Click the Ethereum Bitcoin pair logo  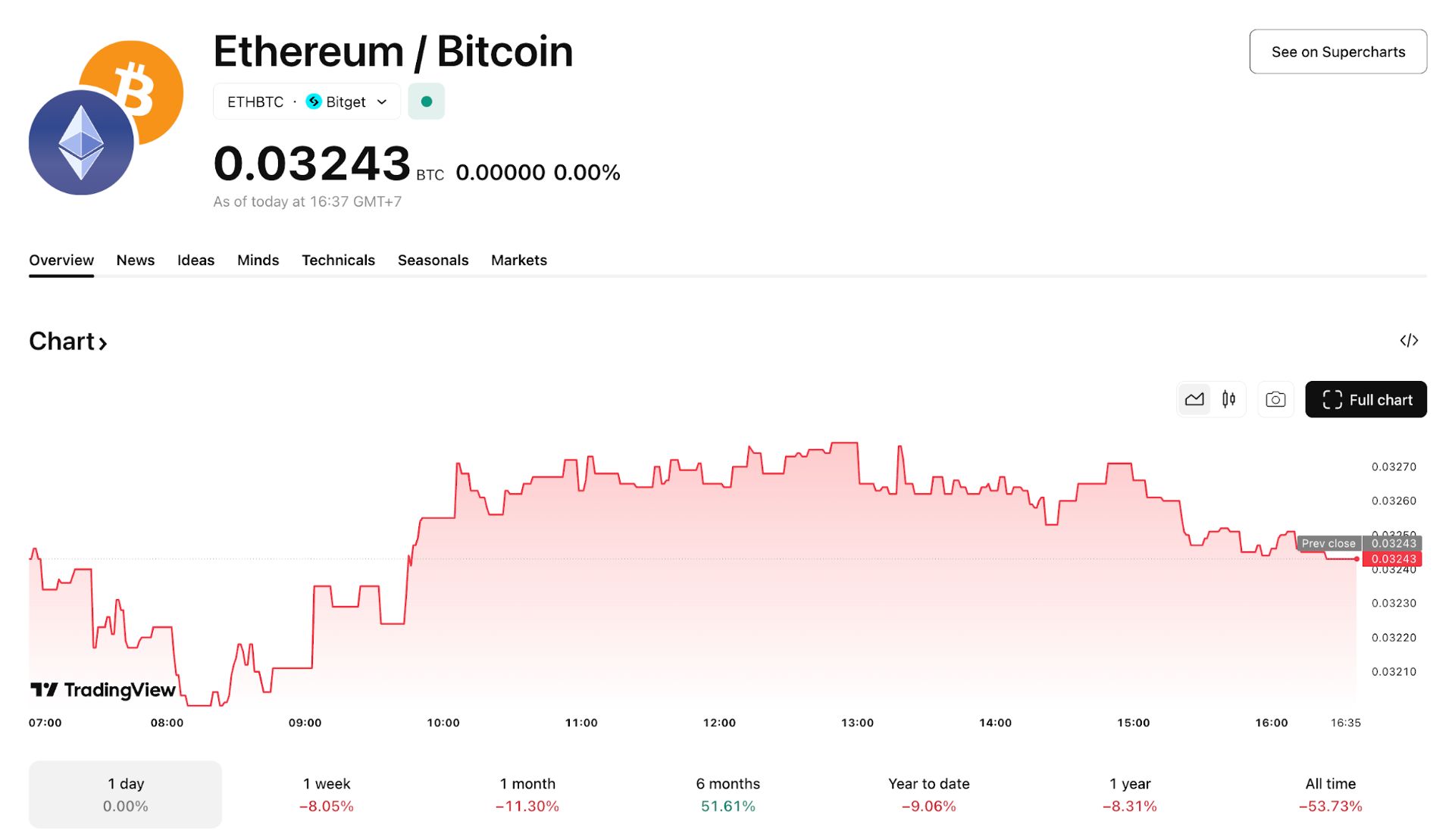(x=106, y=117)
